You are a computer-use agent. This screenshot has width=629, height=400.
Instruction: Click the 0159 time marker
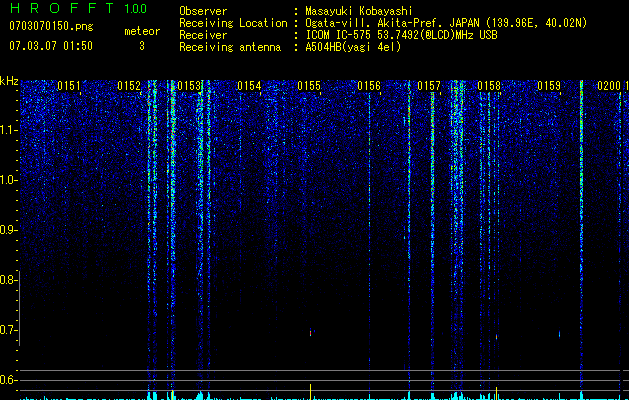[x=549, y=86]
